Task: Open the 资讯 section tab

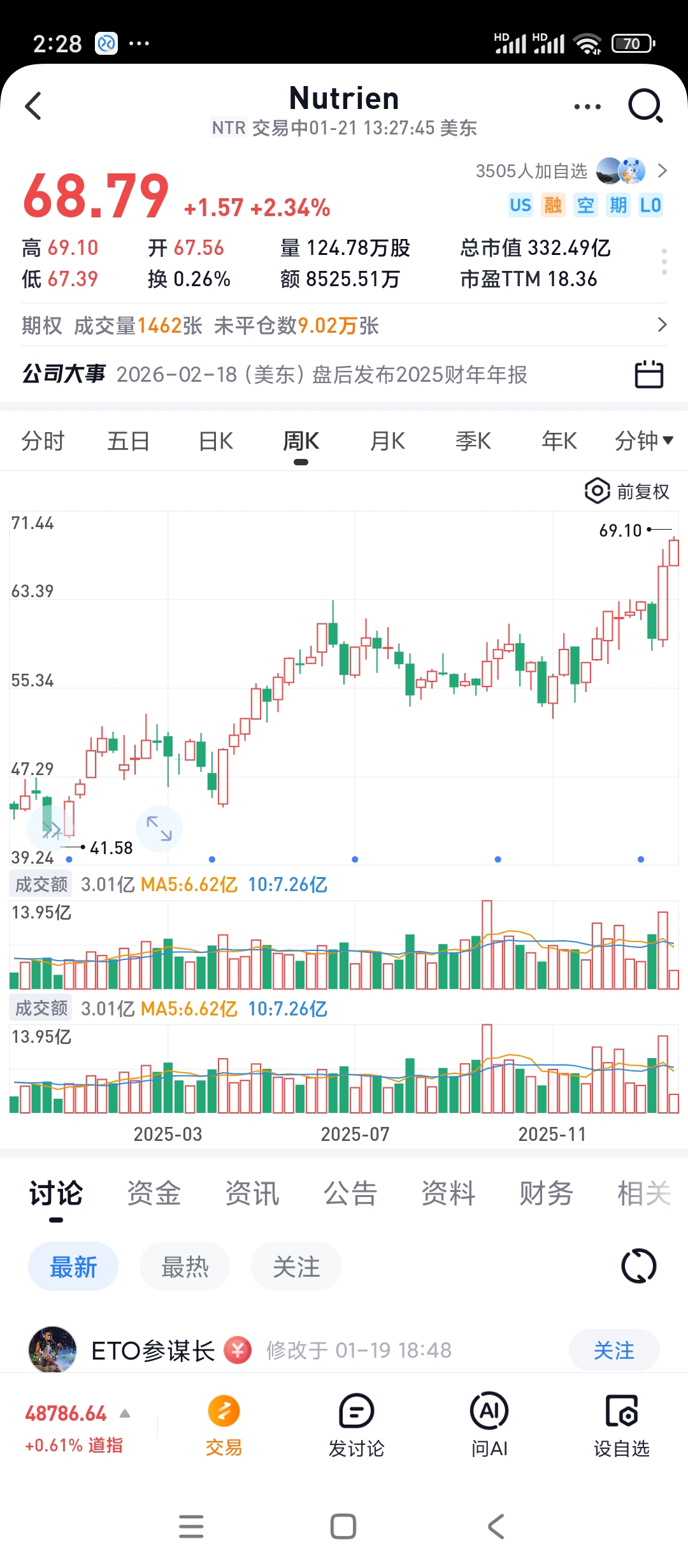Action: pos(252,1193)
